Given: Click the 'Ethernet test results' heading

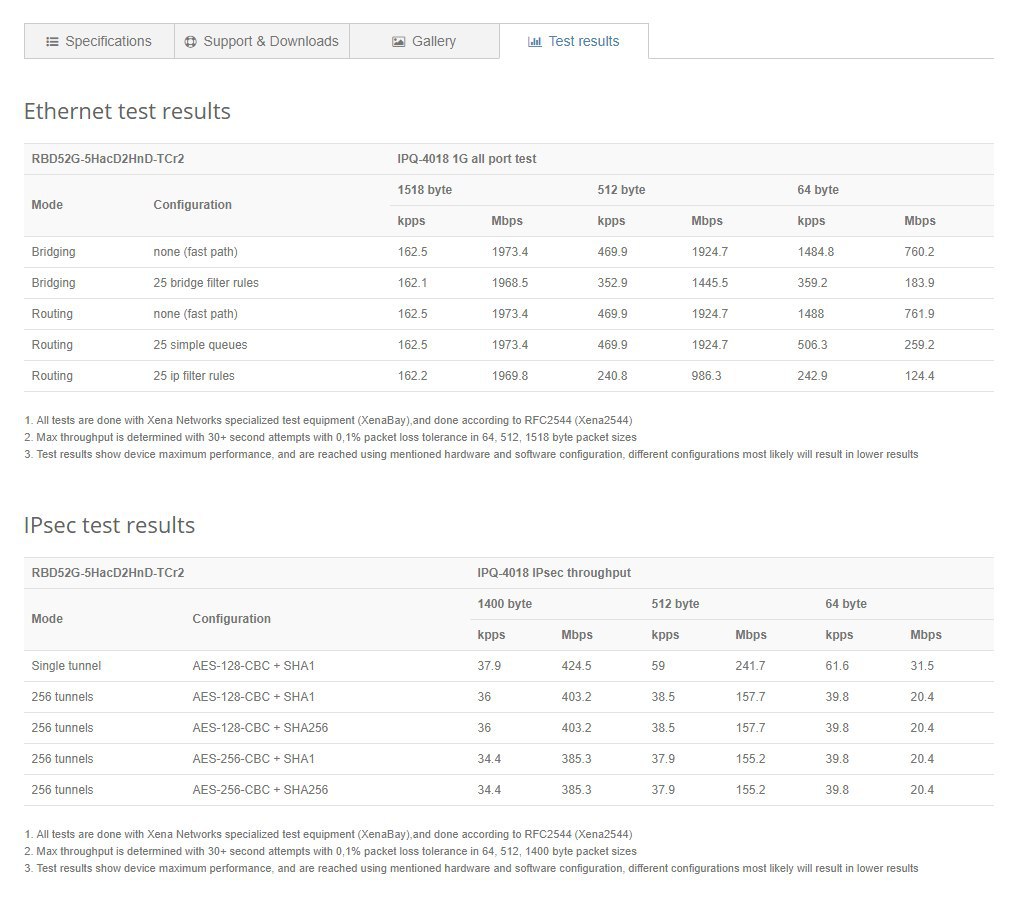Looking at the screenshot, I should (127, 111).
